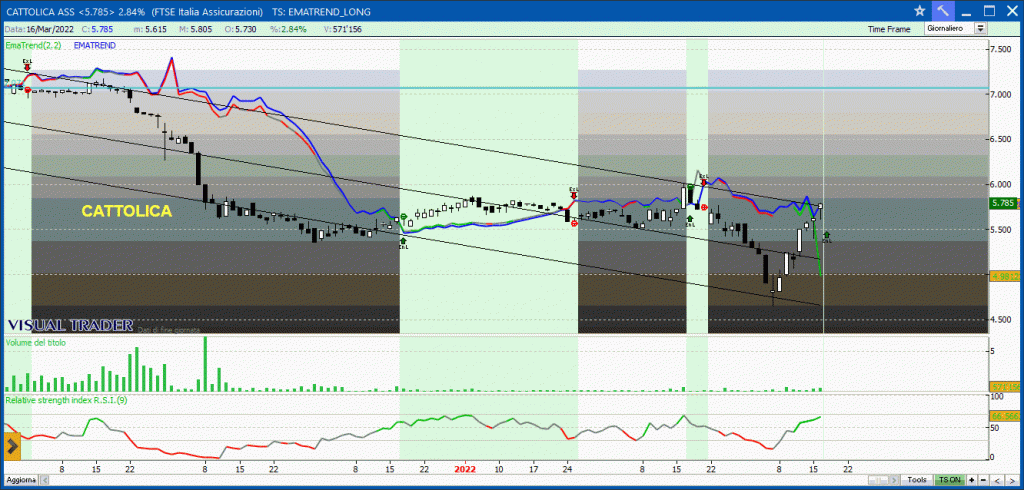
Task: Click the M:5.805 max value in info bar
Action: point(194,29)
